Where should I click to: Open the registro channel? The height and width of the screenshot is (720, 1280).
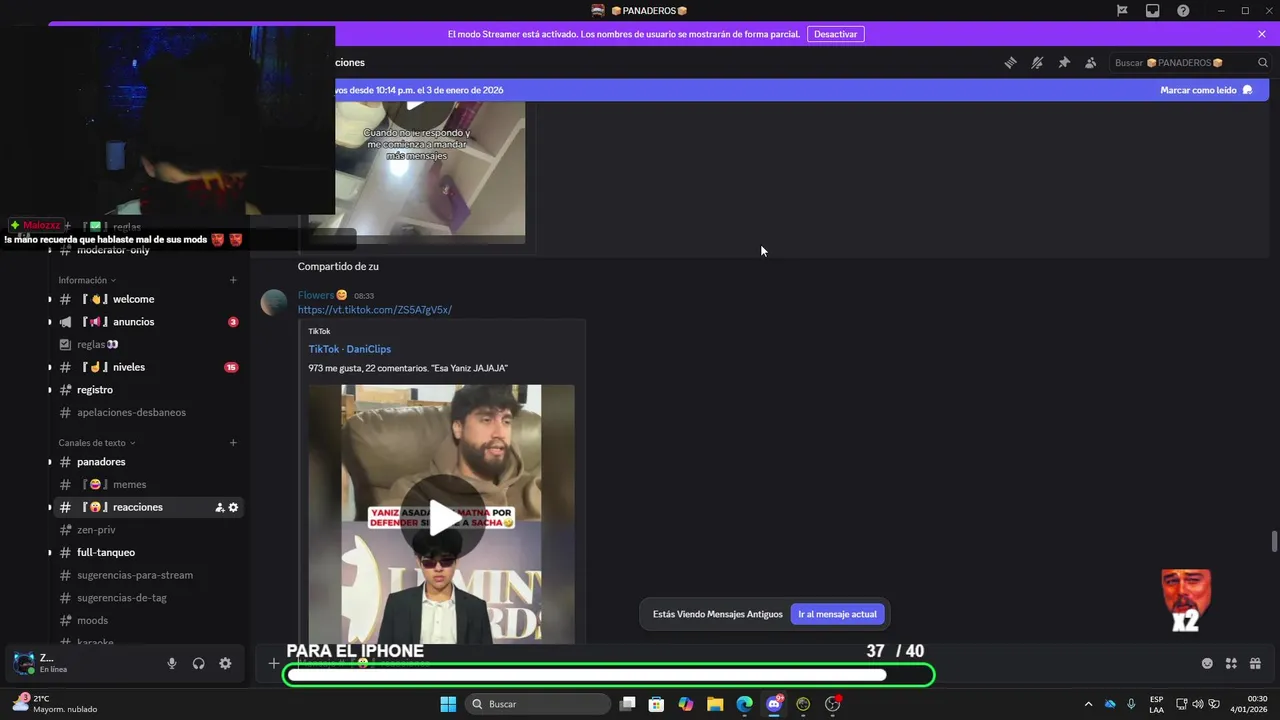tap(148, 390)
